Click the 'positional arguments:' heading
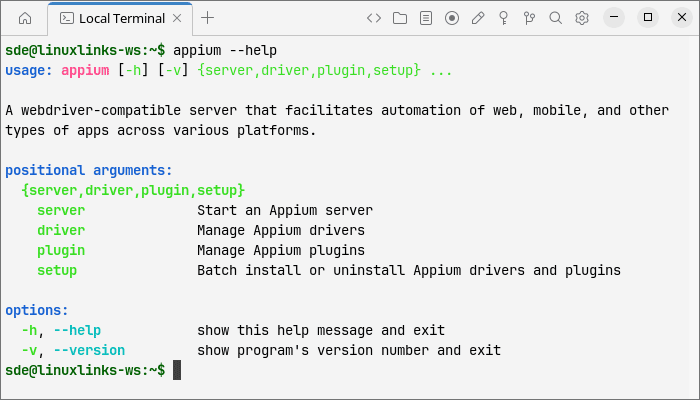This screenshot has width=700, height=400. 89,171
